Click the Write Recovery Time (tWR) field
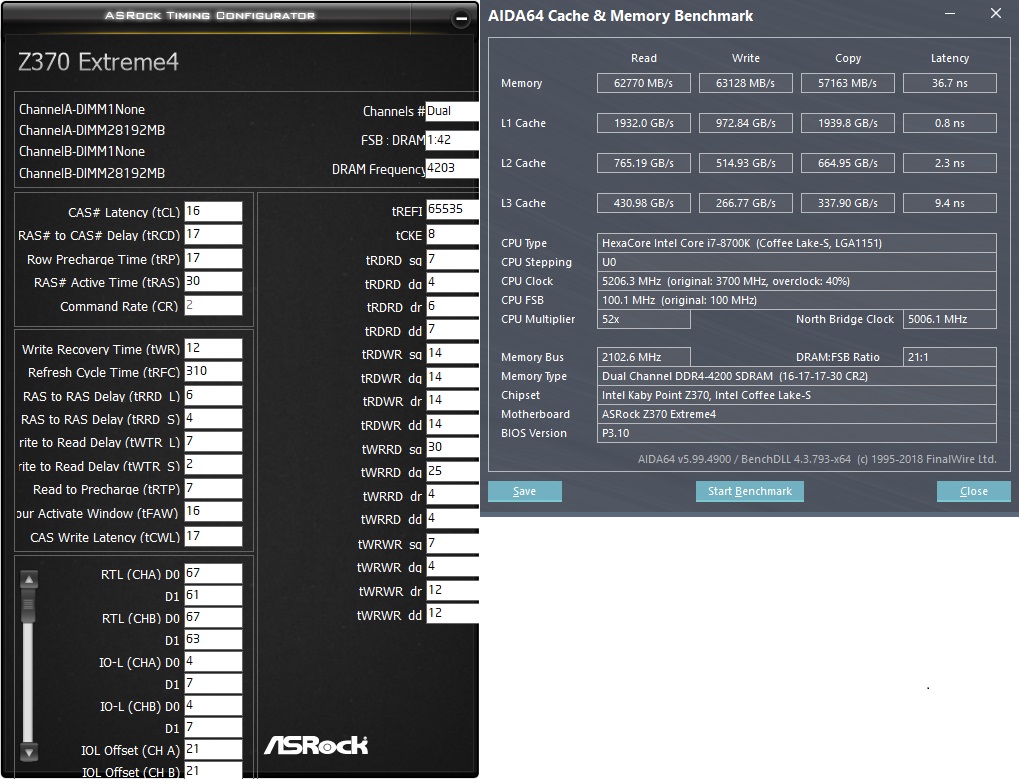 (x=213, y=349)
